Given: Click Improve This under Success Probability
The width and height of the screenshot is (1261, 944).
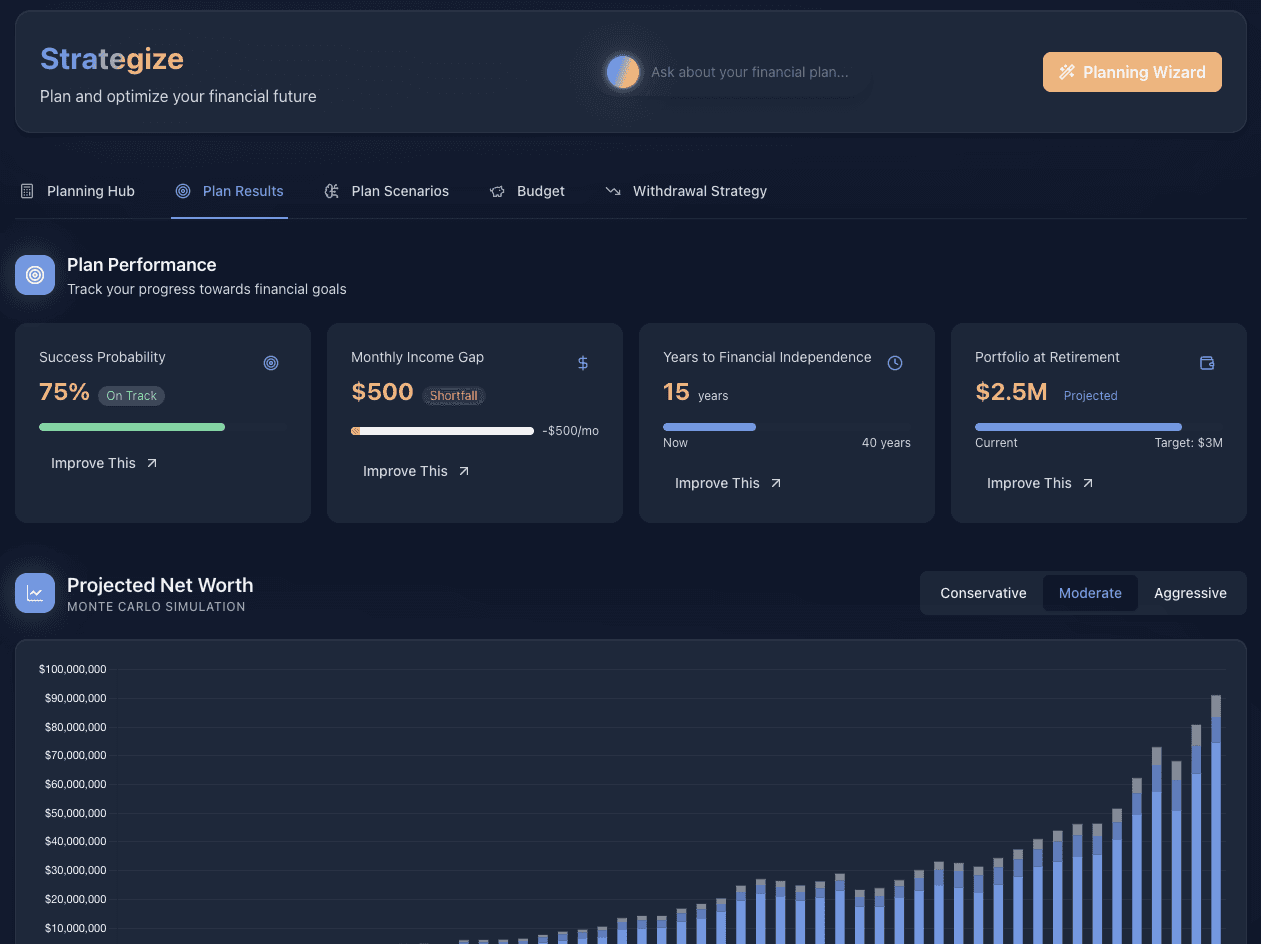Looking at the screenshot, I should [x=105, y=463].
